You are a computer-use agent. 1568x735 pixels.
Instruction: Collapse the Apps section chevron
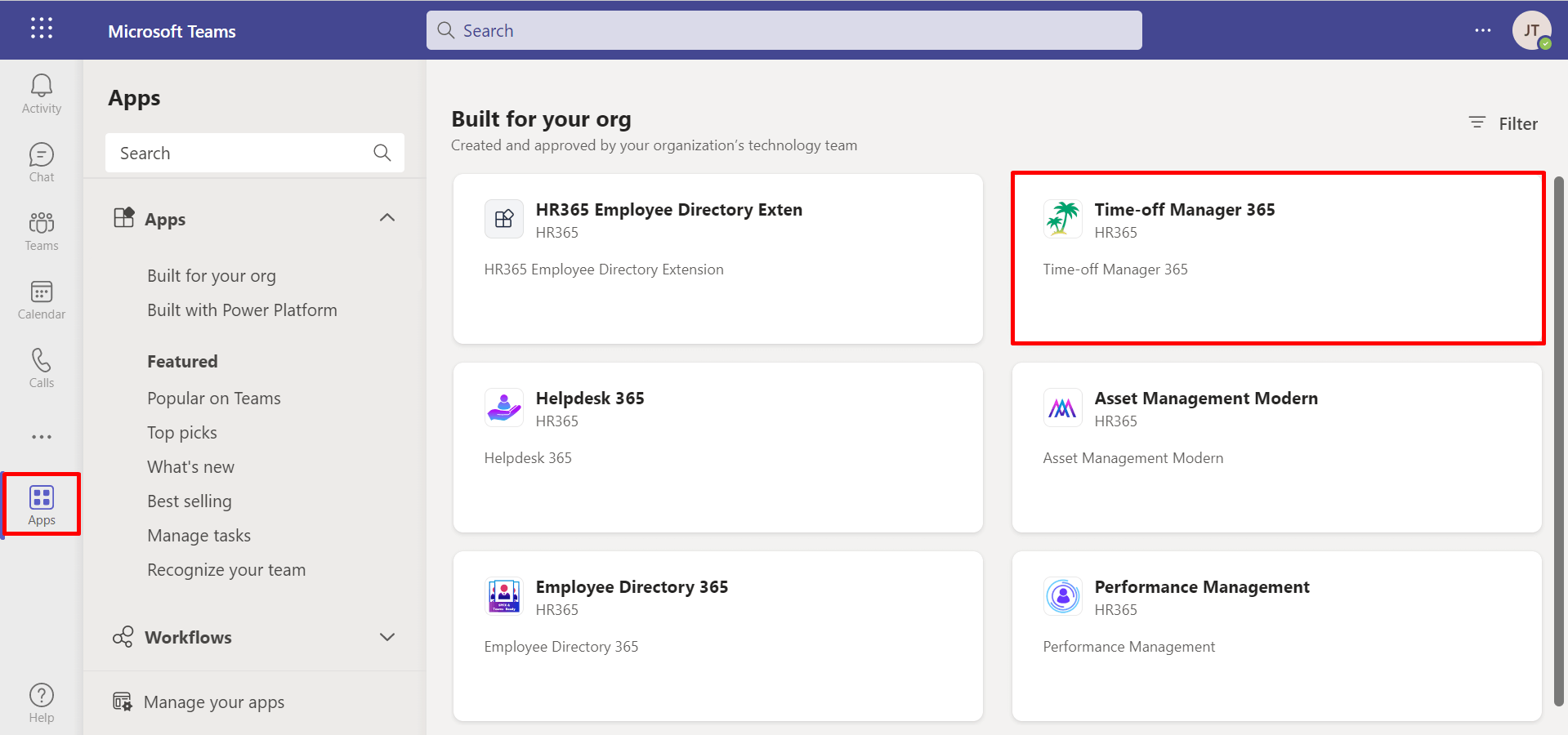point(387,217)
